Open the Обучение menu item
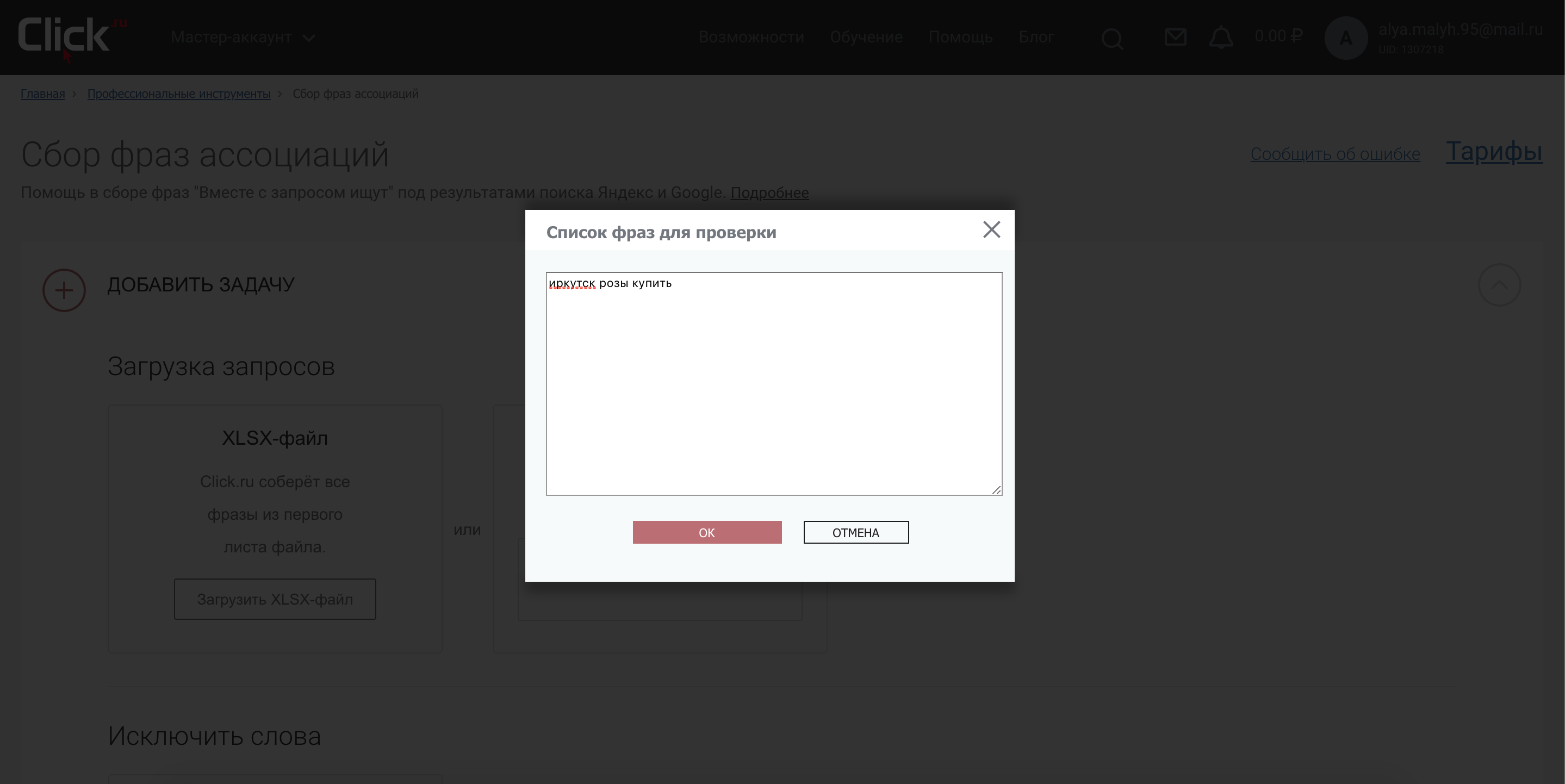The height and width of the screenshot is (784, 1565). 866,37
